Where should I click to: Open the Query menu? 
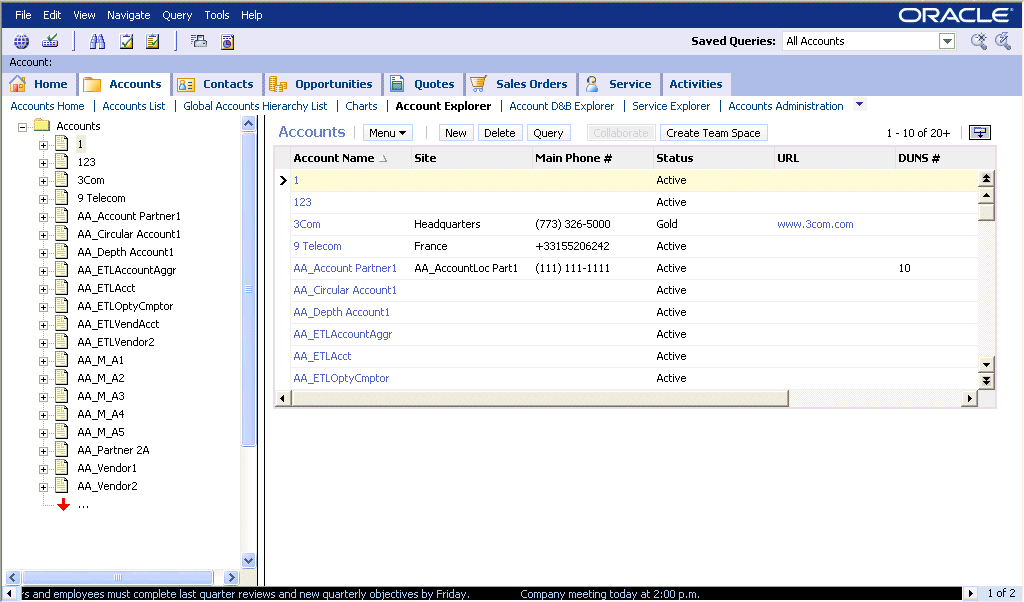point(177,15)
